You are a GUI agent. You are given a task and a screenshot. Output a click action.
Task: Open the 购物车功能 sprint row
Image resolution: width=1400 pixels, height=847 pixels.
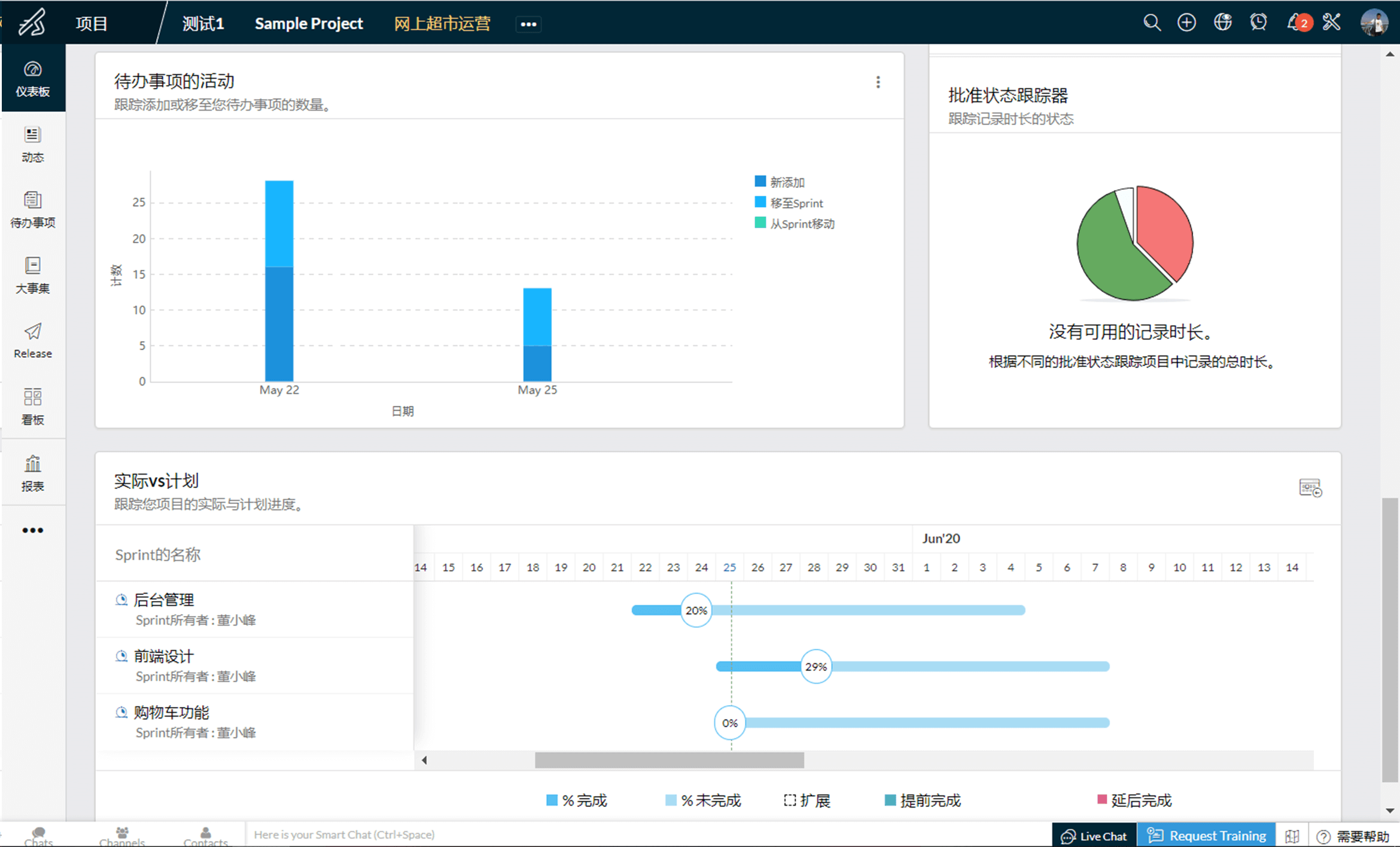(x=254, y=722)
